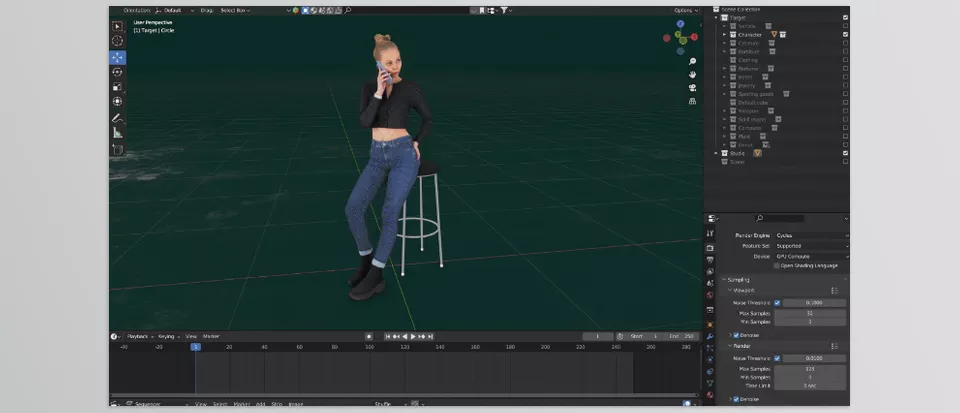Open the Object Data properties tab
Image resolution: width=960 pixels, height=413 pixels.
(710, 383)
